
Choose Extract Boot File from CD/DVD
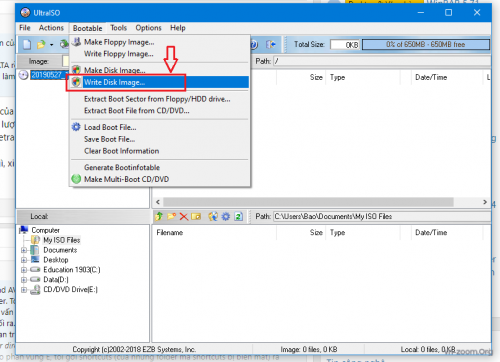[159, 111]
